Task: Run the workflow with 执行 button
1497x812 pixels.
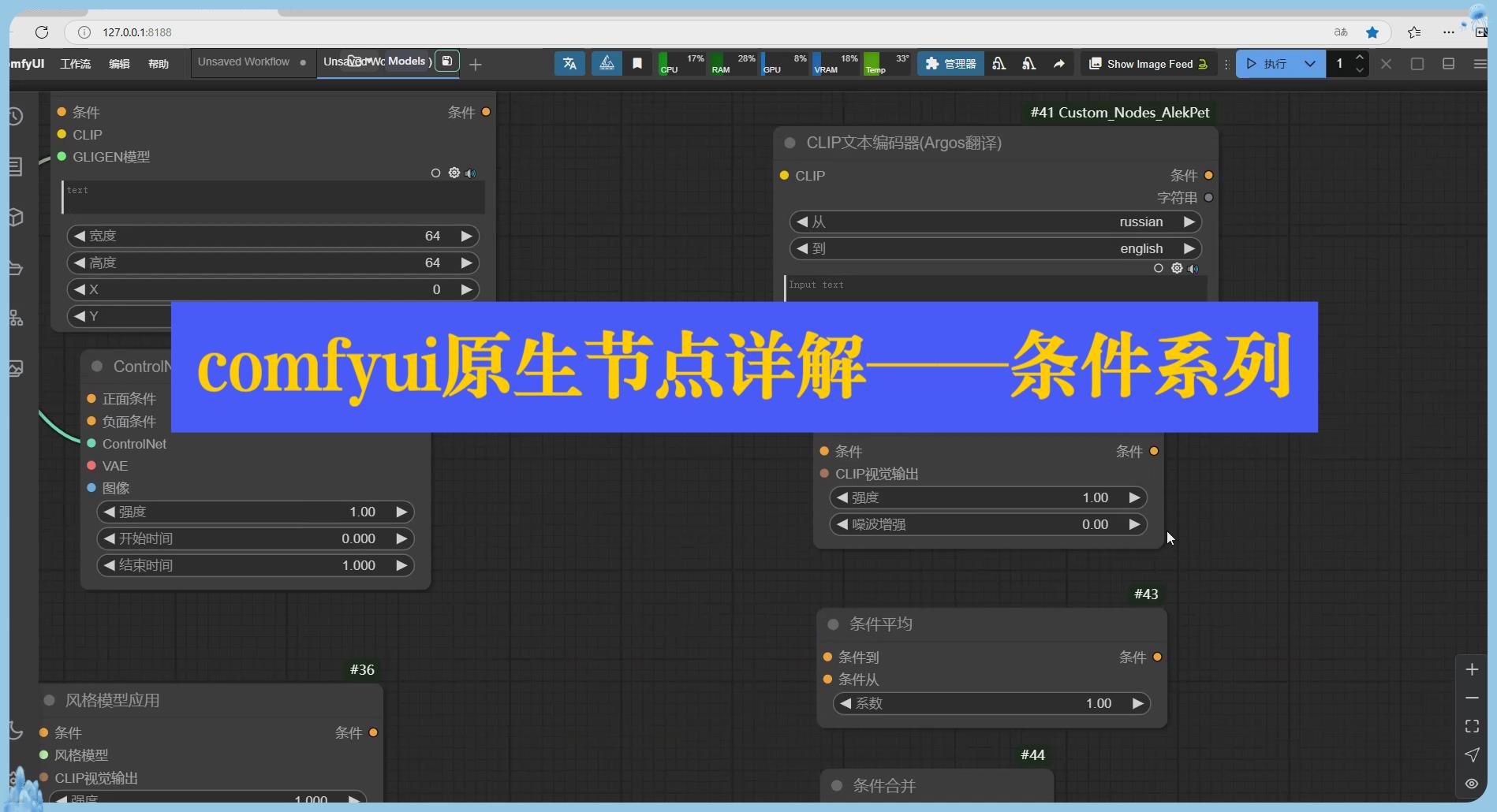Action: [x=1267, y=64]
